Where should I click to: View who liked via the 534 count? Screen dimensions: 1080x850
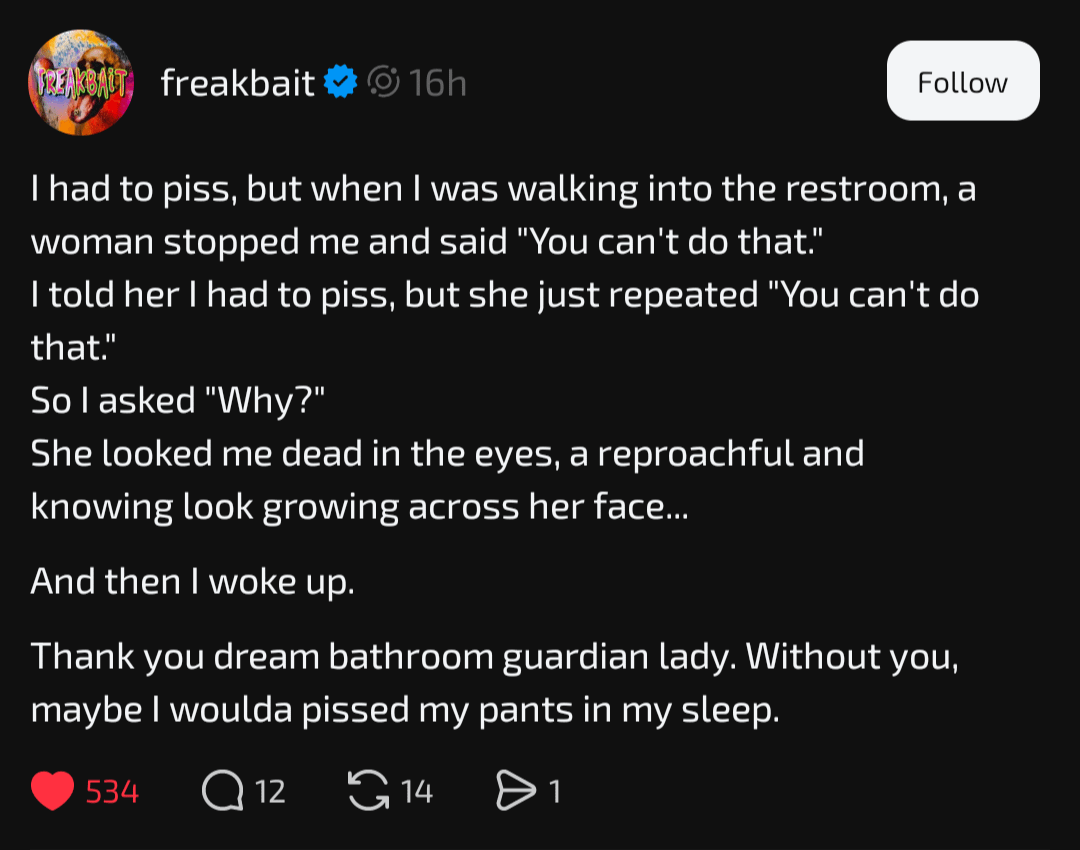click(x=112, y=792)
